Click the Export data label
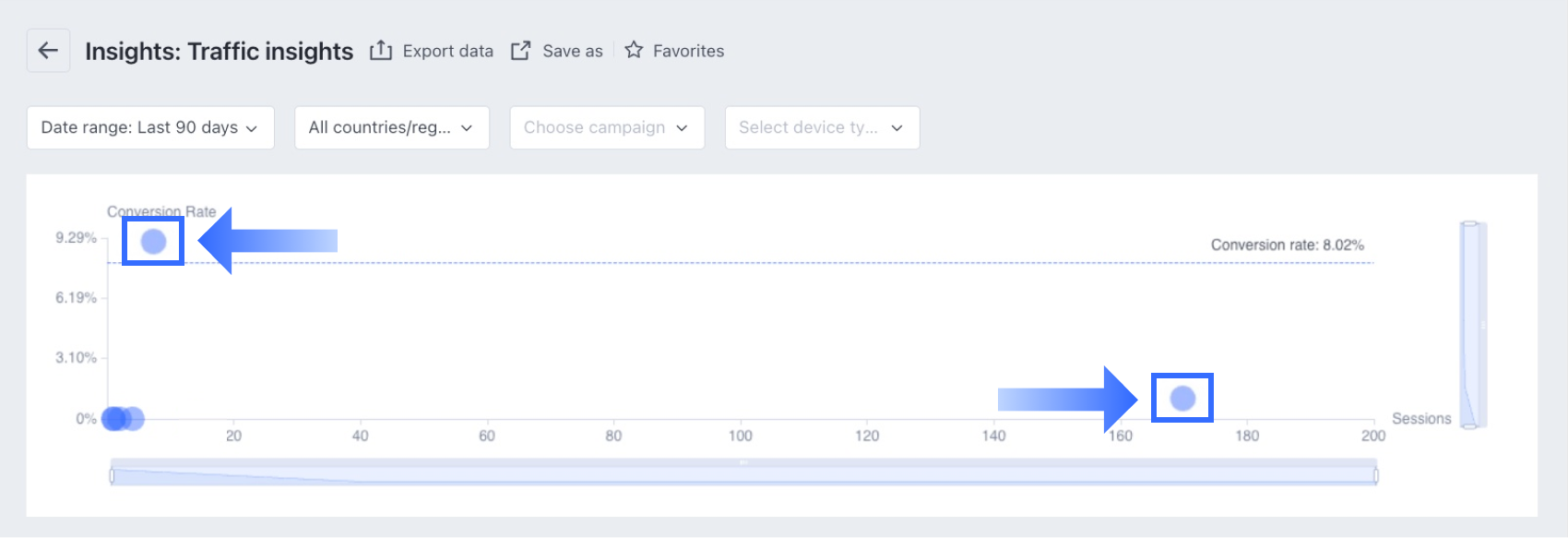 [447, 51]
